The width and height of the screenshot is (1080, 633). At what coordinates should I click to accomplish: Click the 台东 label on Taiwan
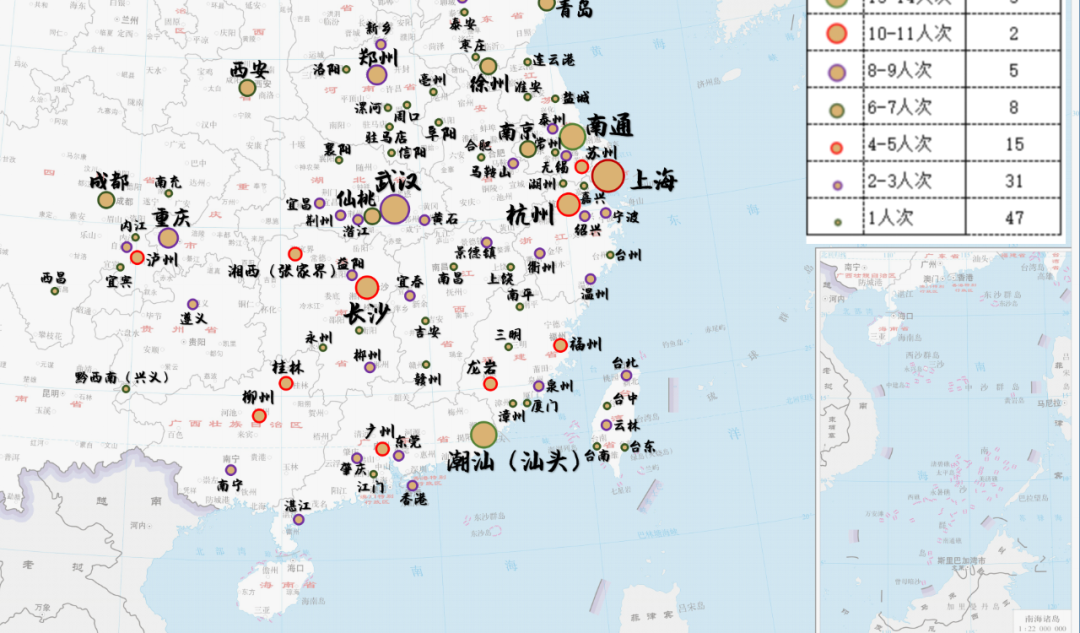pos(642,446)
